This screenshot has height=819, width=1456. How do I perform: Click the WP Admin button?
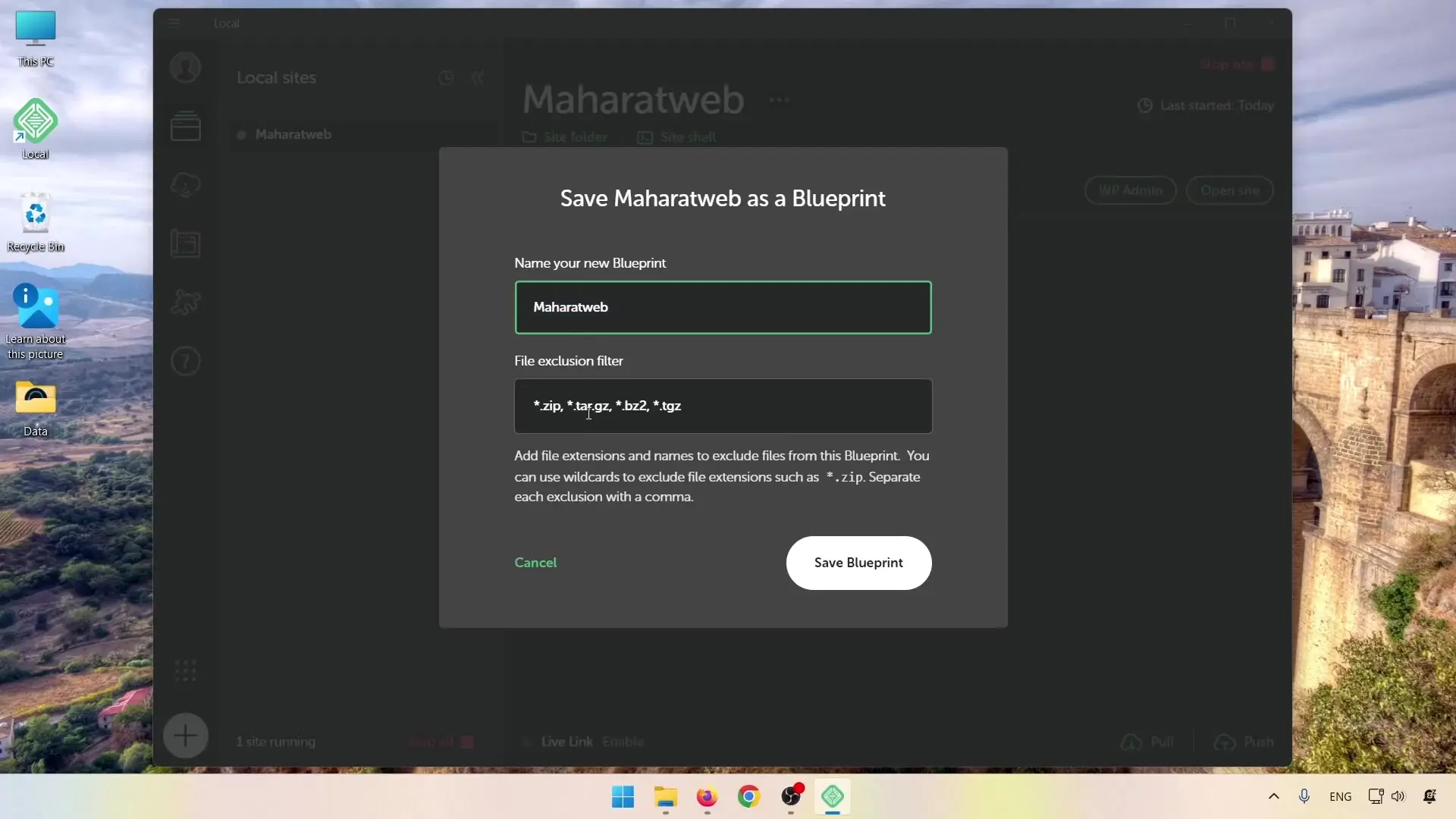click(1131, 190)
